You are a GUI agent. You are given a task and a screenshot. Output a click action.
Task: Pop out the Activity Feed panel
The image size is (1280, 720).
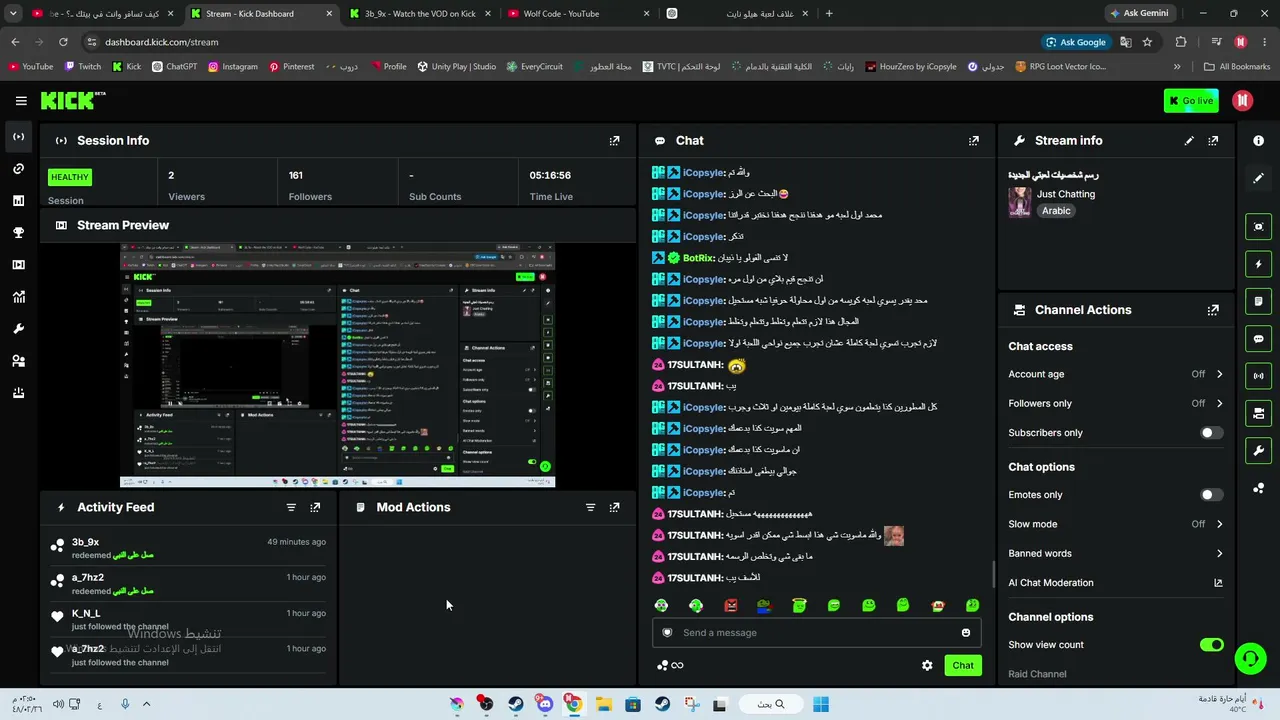pos(315,508)
